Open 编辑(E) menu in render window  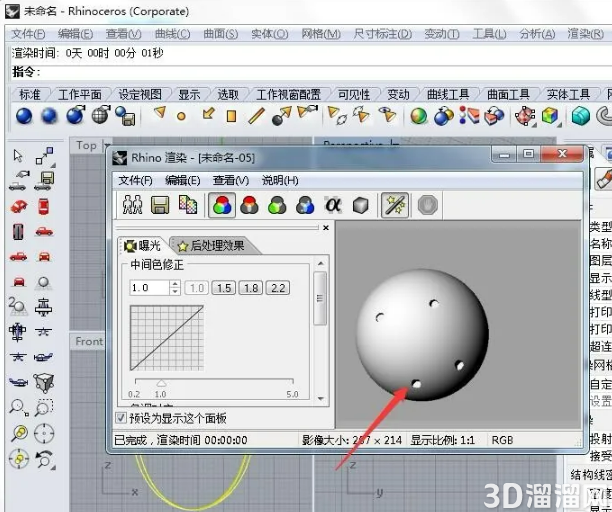(x=182, y=180)
